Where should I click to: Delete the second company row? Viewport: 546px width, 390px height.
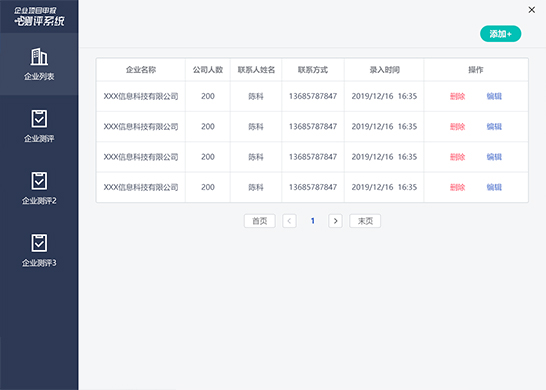point(458,127)
